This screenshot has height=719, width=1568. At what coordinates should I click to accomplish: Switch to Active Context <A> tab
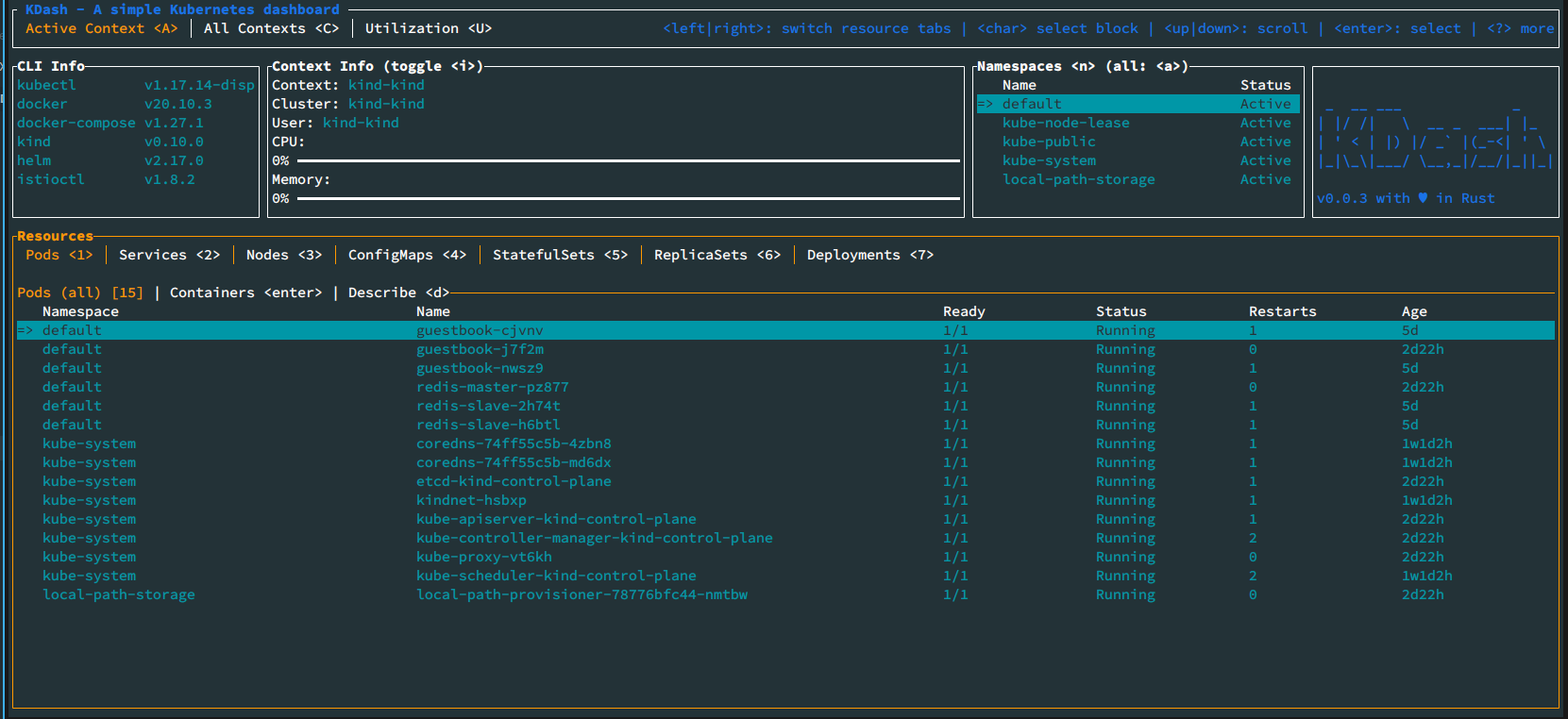[101, 28]
